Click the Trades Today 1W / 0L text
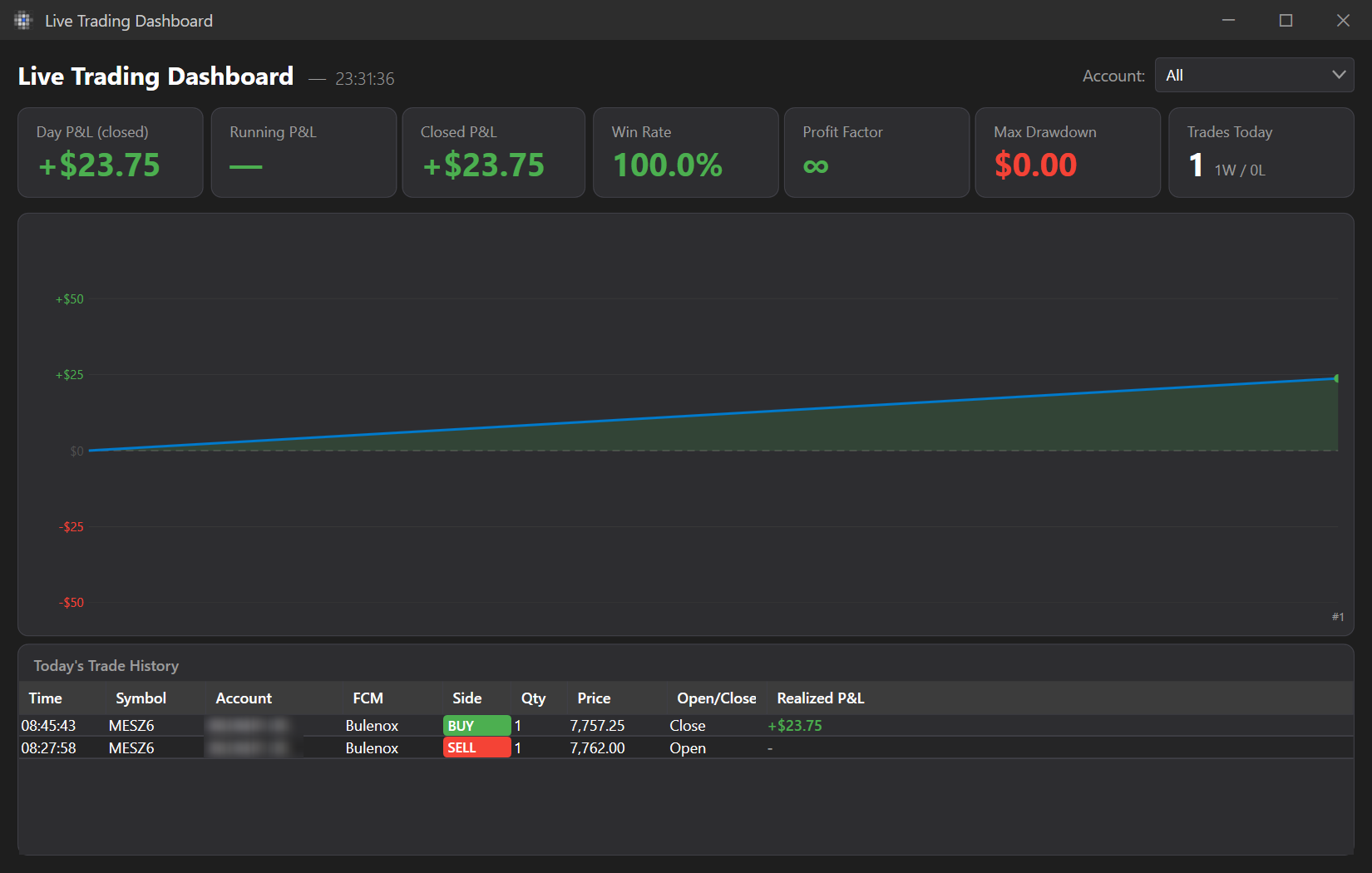 (1240, 170)
